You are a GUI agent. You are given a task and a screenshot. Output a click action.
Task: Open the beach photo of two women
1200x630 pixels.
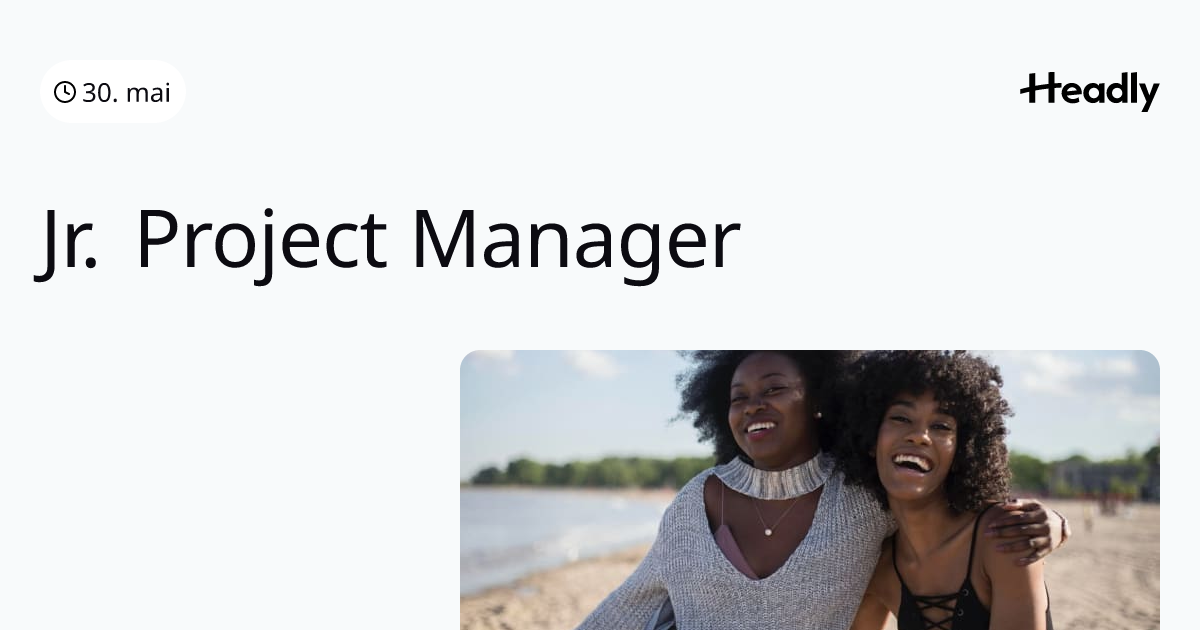pos(810,490)
